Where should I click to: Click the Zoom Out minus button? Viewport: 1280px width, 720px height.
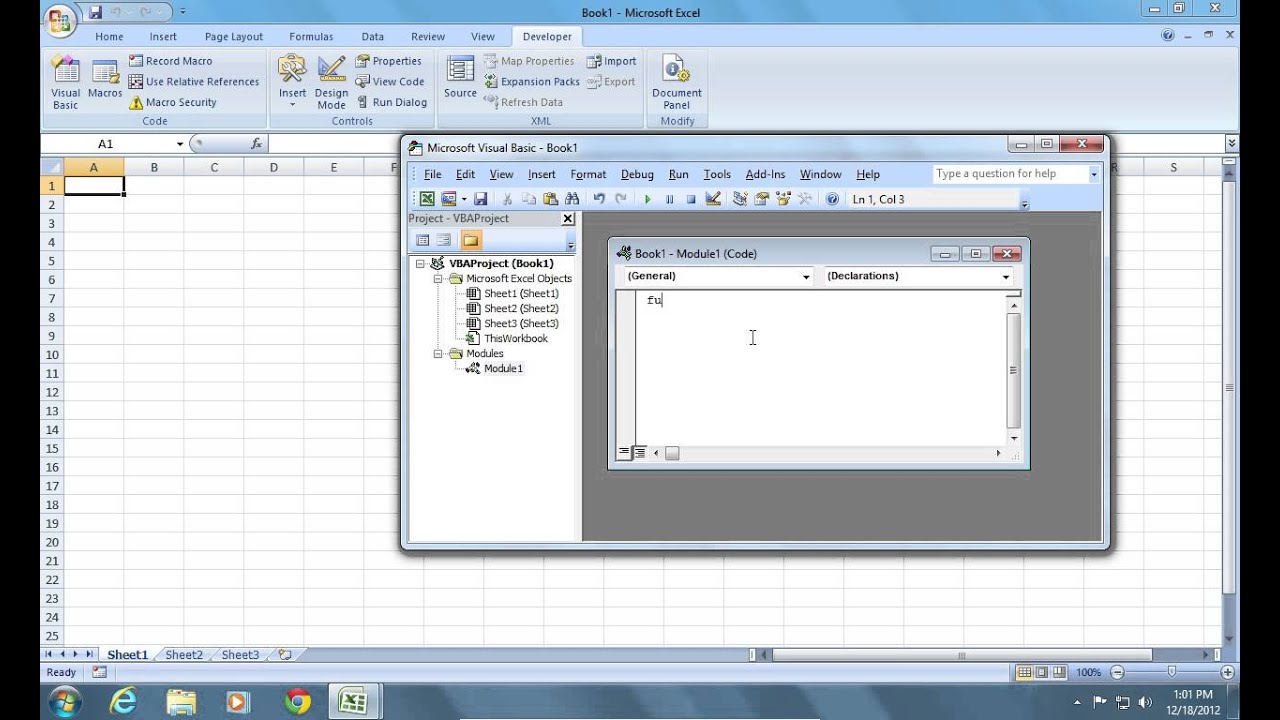pos(1117,673)
